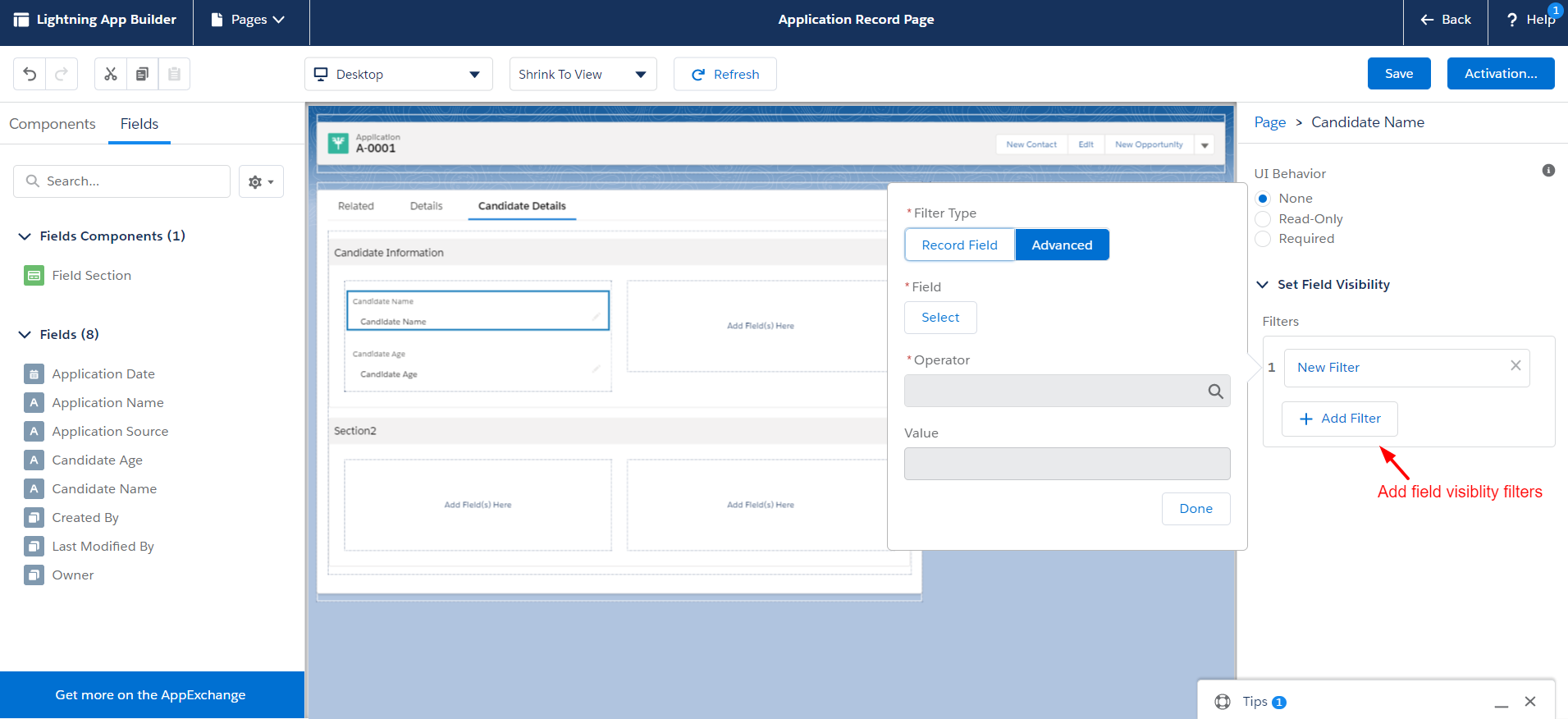Choose Record Field filter type

(959, 245)
